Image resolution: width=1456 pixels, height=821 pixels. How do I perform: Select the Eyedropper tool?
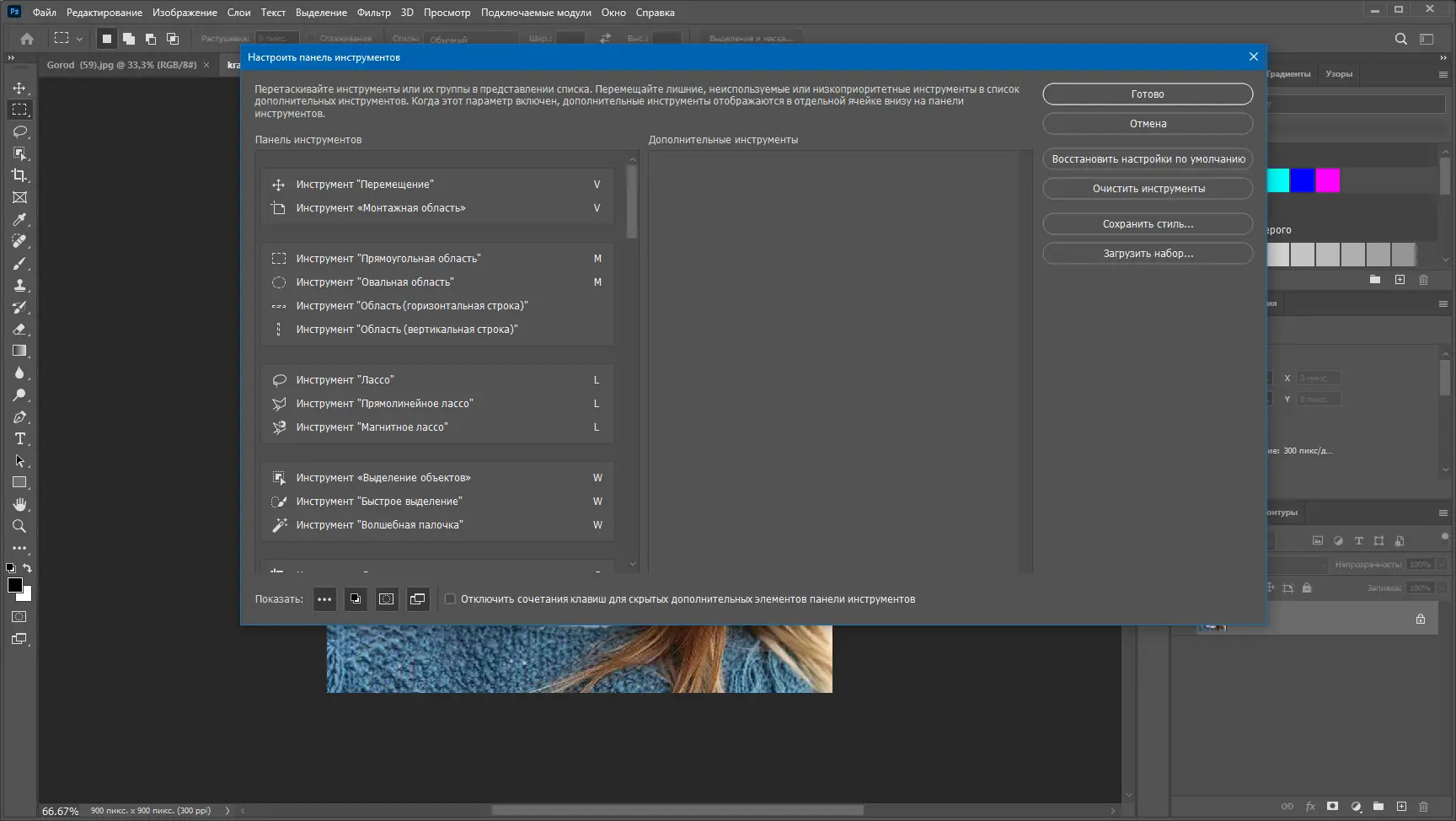[x=19, y=219]
